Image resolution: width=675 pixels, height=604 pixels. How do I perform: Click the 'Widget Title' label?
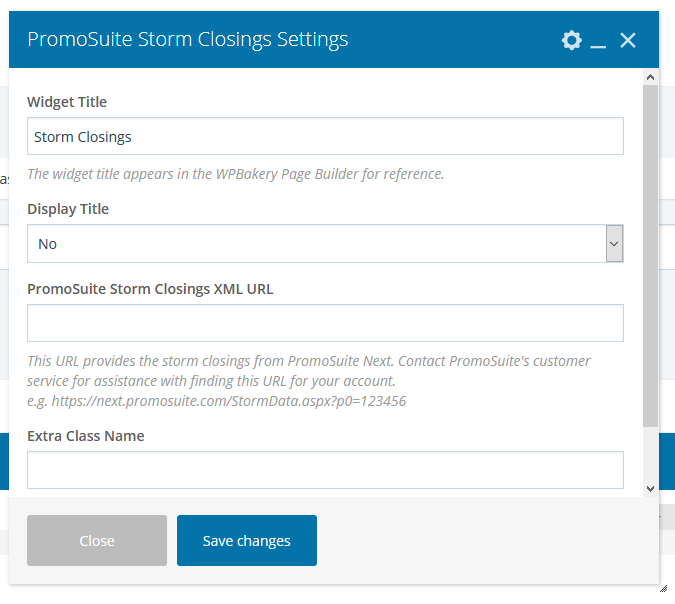(x=67, y=102)
